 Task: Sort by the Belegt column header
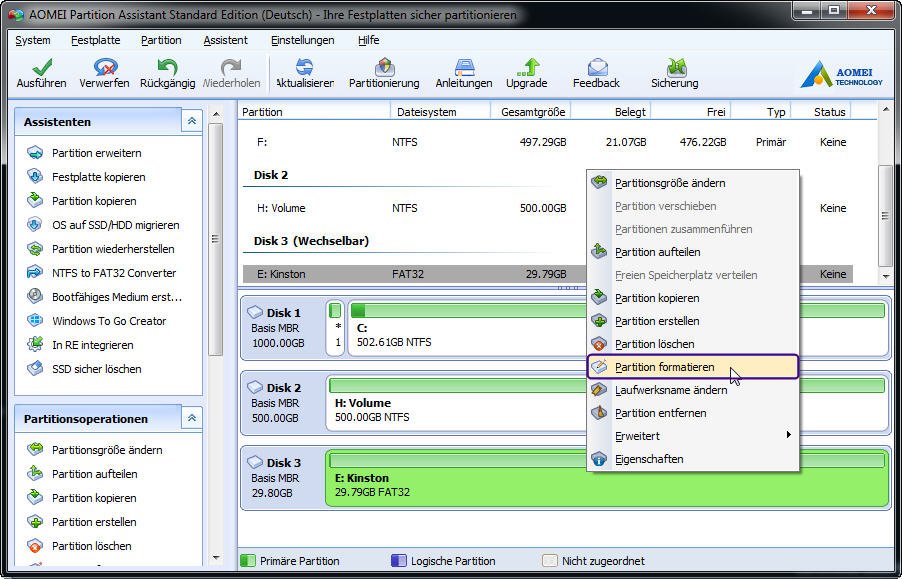(610, 112)
